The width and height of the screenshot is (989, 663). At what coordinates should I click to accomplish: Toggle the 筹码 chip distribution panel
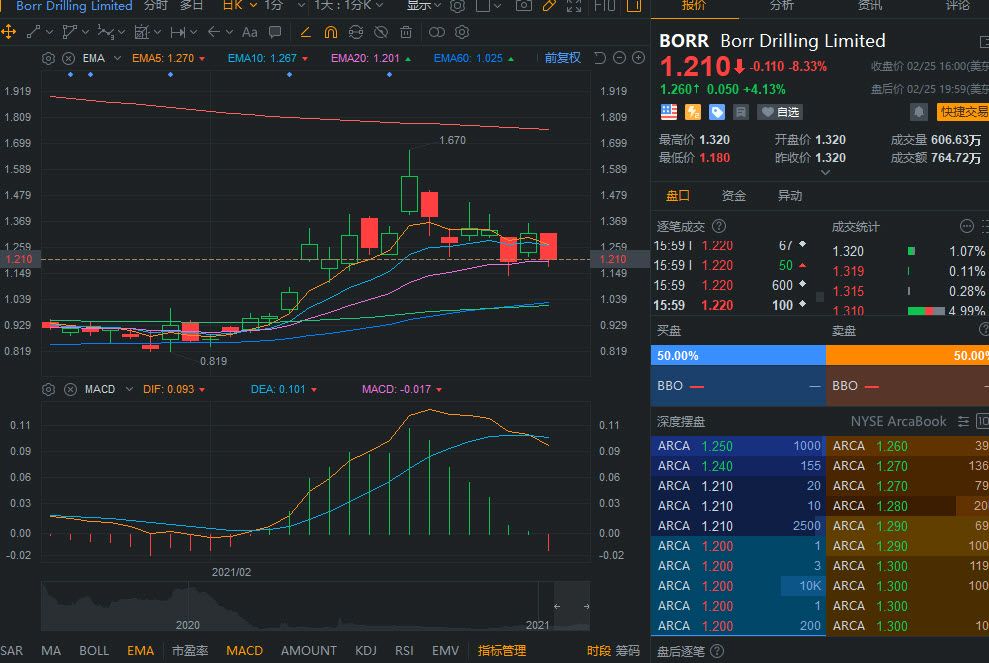[628, 651]
